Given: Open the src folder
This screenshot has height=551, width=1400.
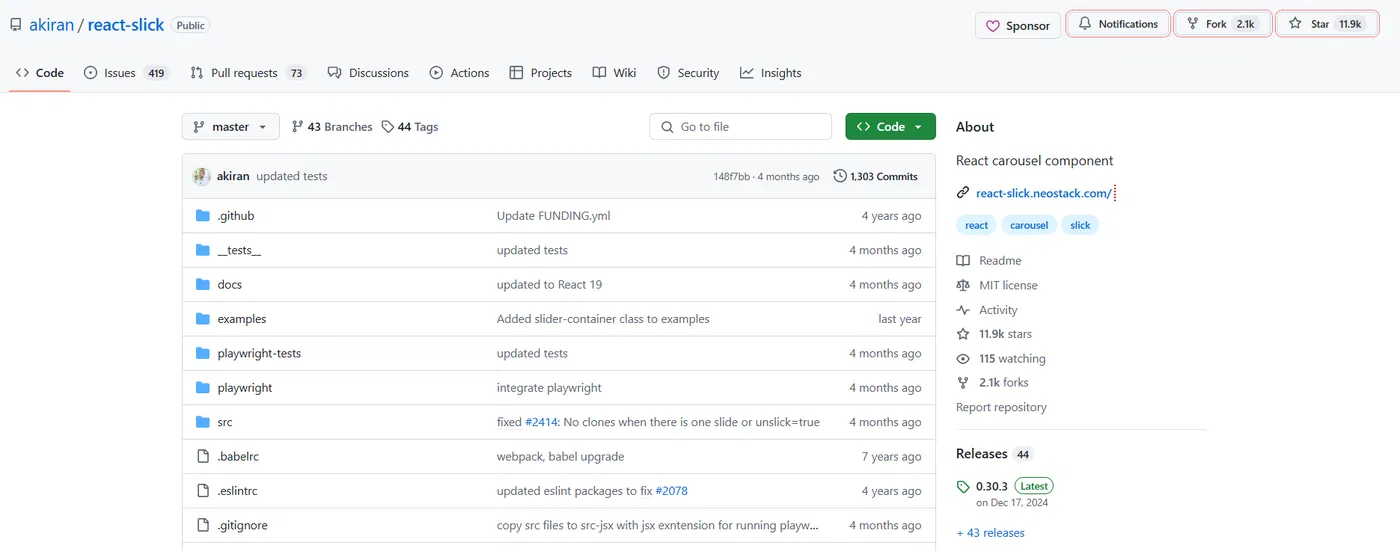Looking at the screenshot, I should tap(225, 422).
